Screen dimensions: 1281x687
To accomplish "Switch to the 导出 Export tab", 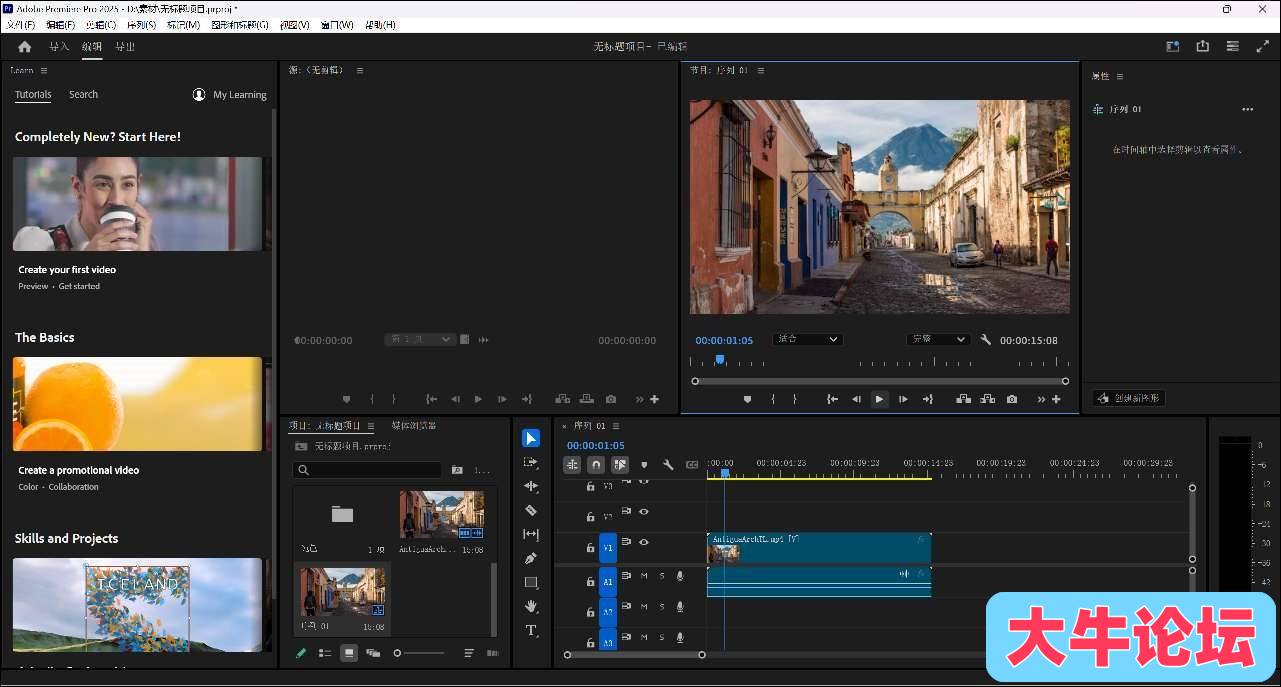I will point(125,46).
